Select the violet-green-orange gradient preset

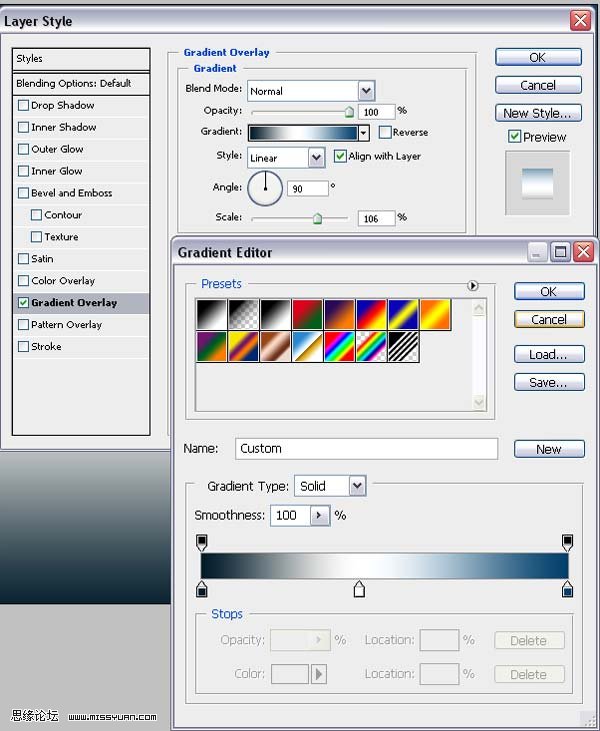(x=212, y=346)
